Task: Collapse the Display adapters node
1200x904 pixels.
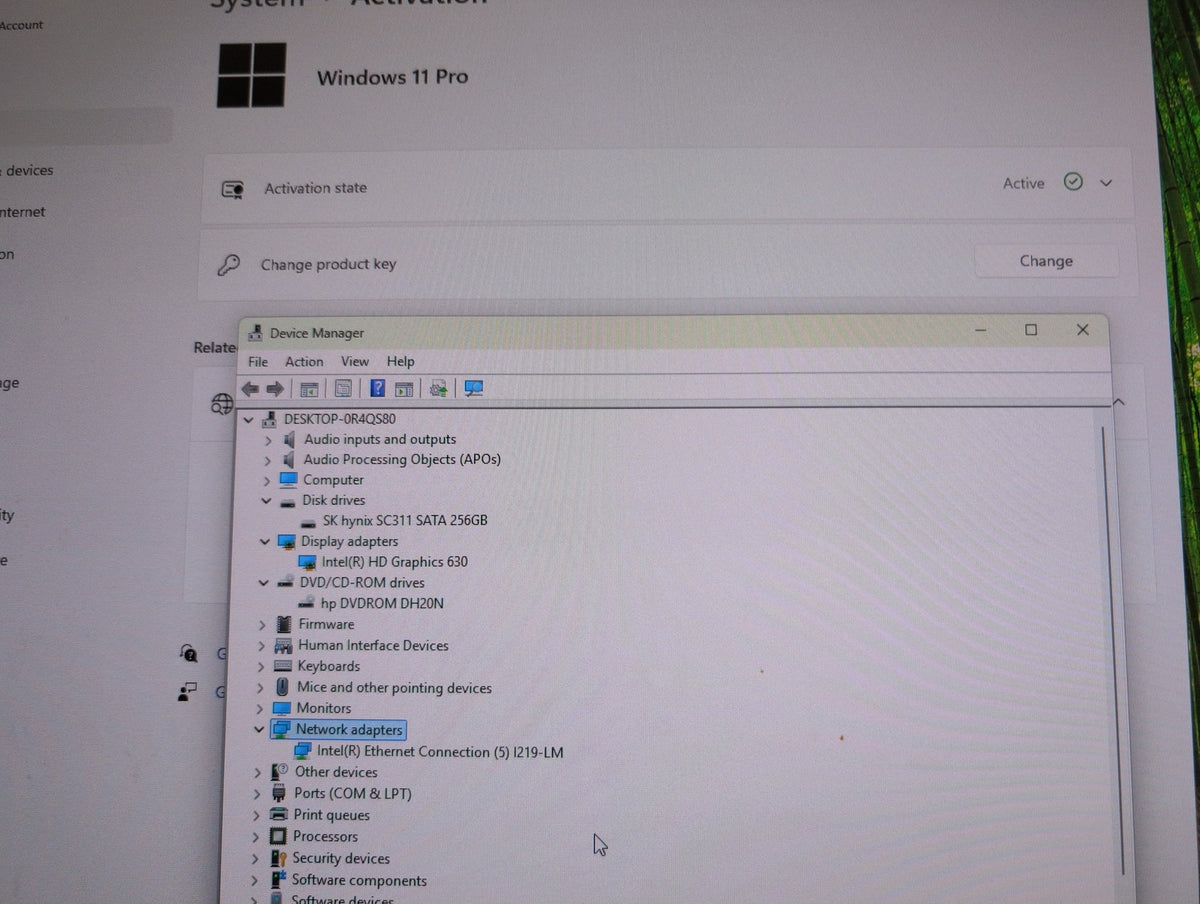Action: [264, 542]
